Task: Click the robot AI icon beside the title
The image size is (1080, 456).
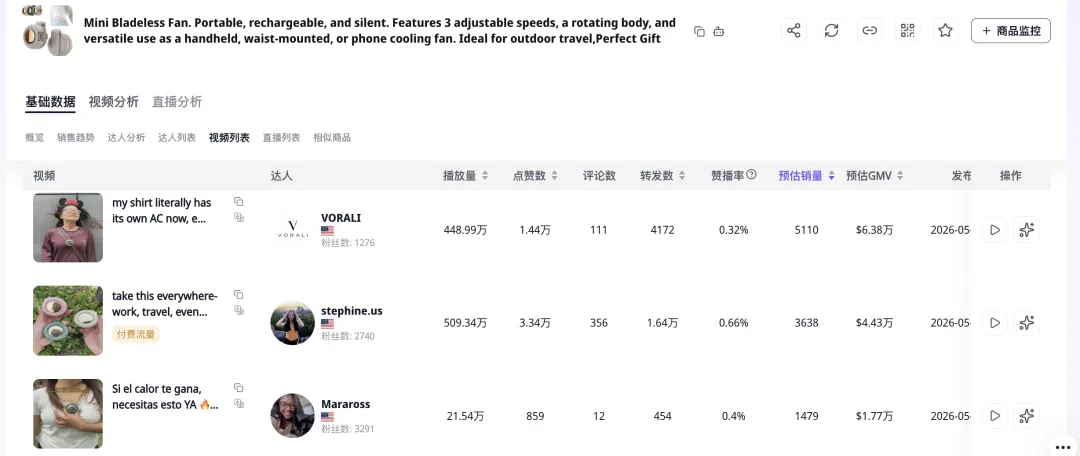Action: coord(718,32)
